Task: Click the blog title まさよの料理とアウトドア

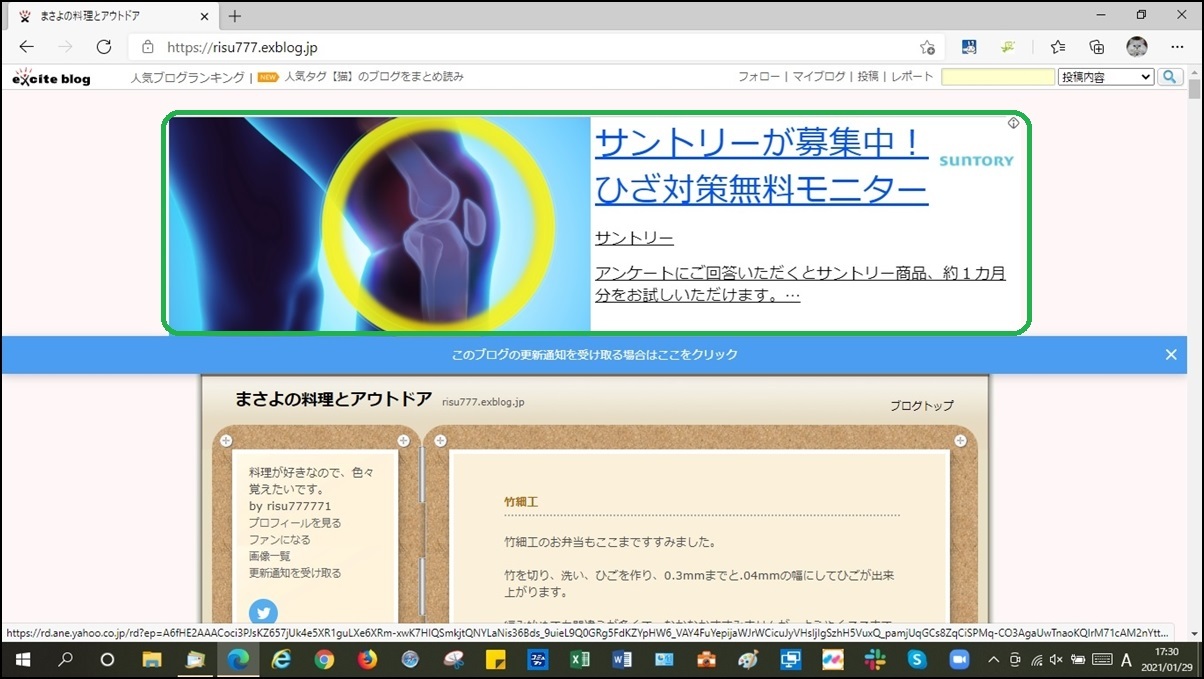Action: click(x=334, y=399)
